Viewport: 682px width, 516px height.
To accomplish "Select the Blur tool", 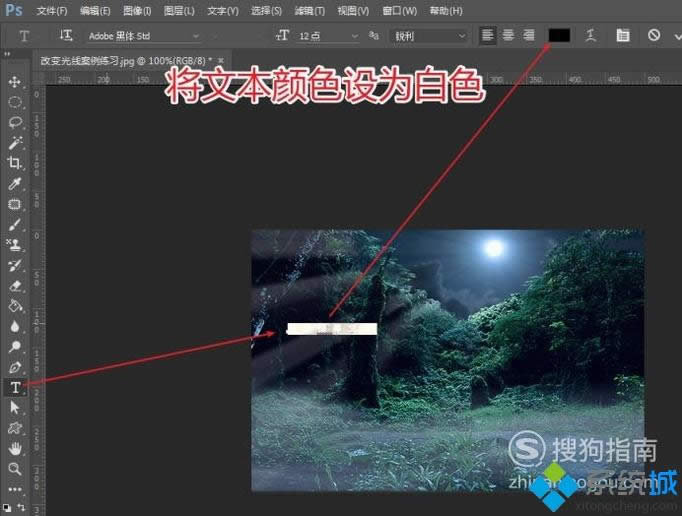I will (15, 326).
